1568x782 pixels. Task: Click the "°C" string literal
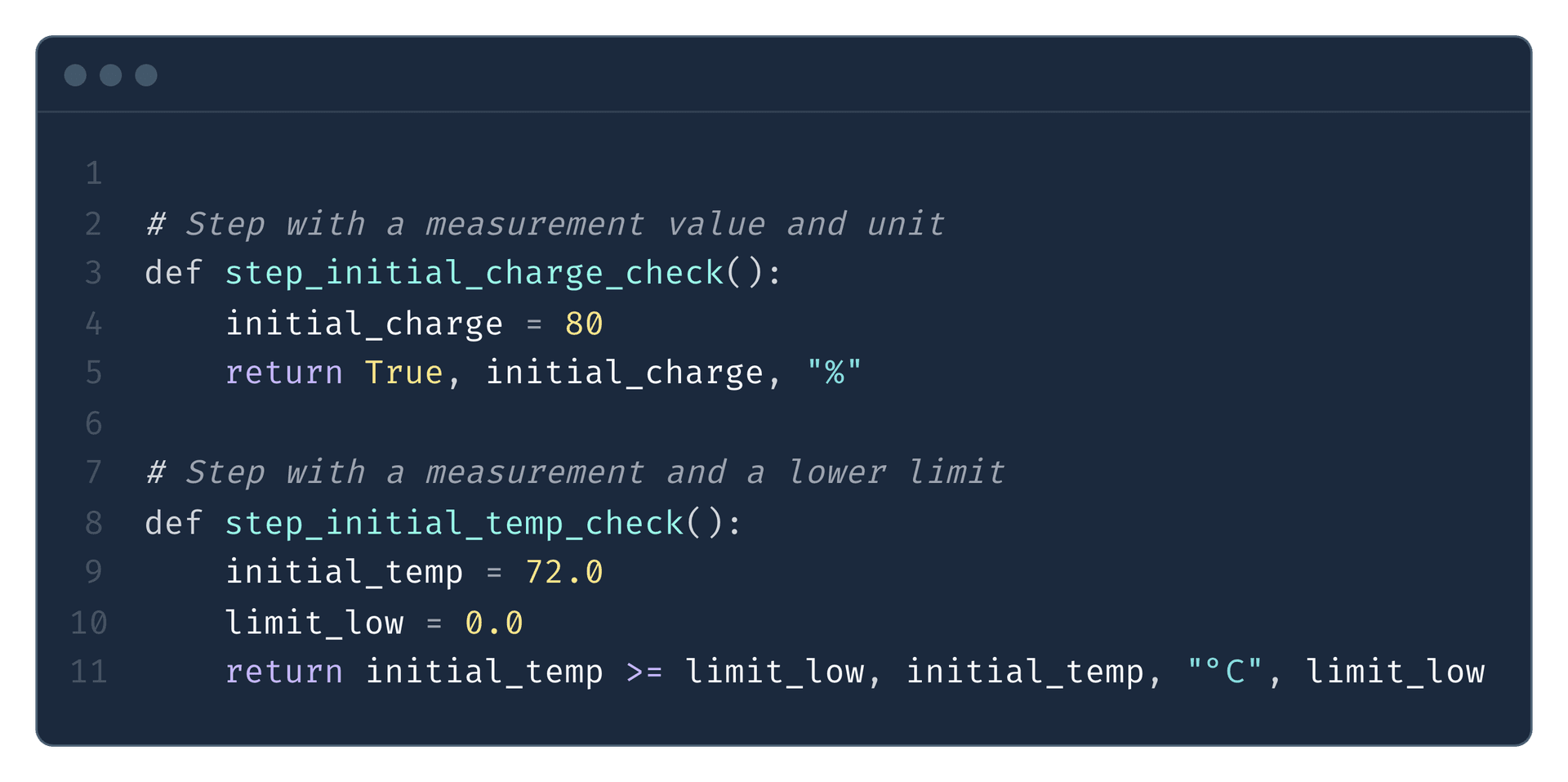[x=1224, y=672]
